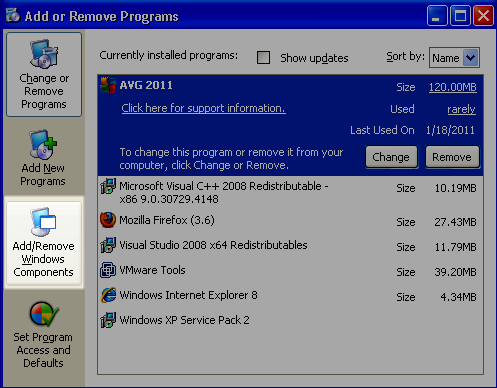The width and height of the screenshot is (497, 388).
Task: Click the Change button for AVG 2011
Action: pyautogui.click(x=391, y=157)
